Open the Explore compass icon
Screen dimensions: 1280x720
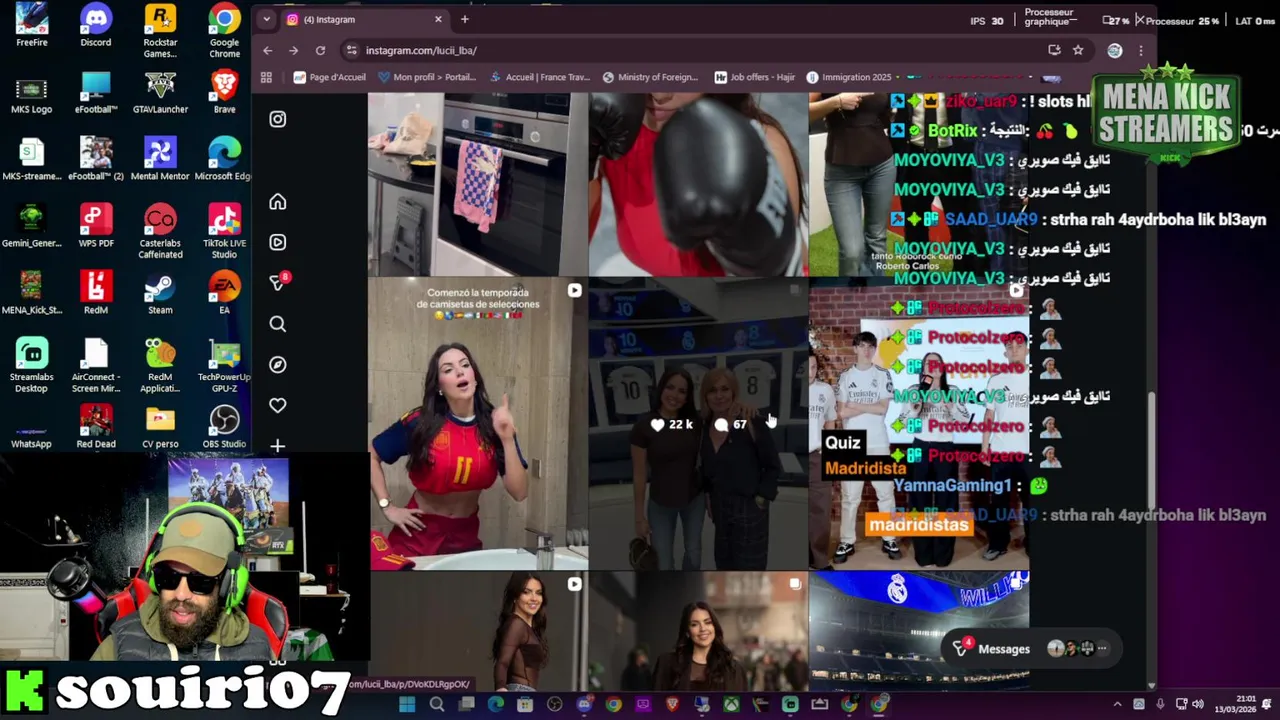tap(277, 365)
